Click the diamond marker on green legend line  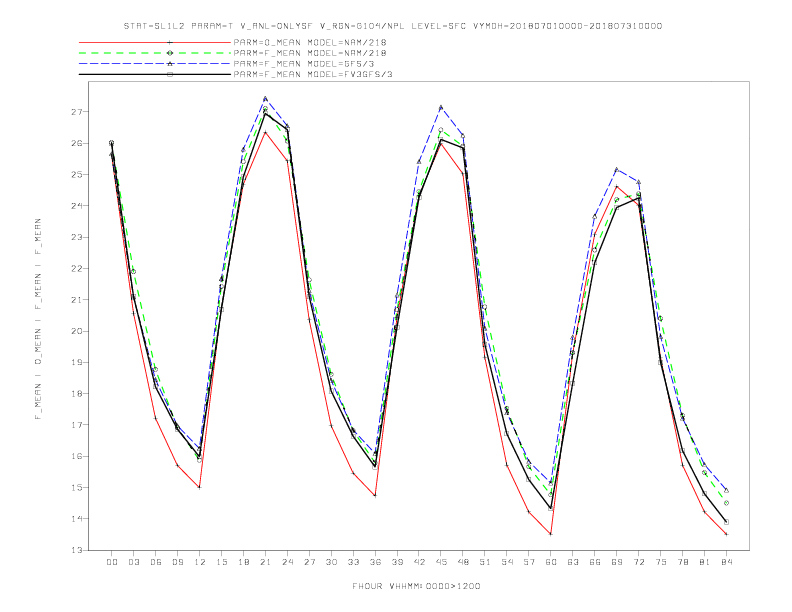[x=170, y=53]
